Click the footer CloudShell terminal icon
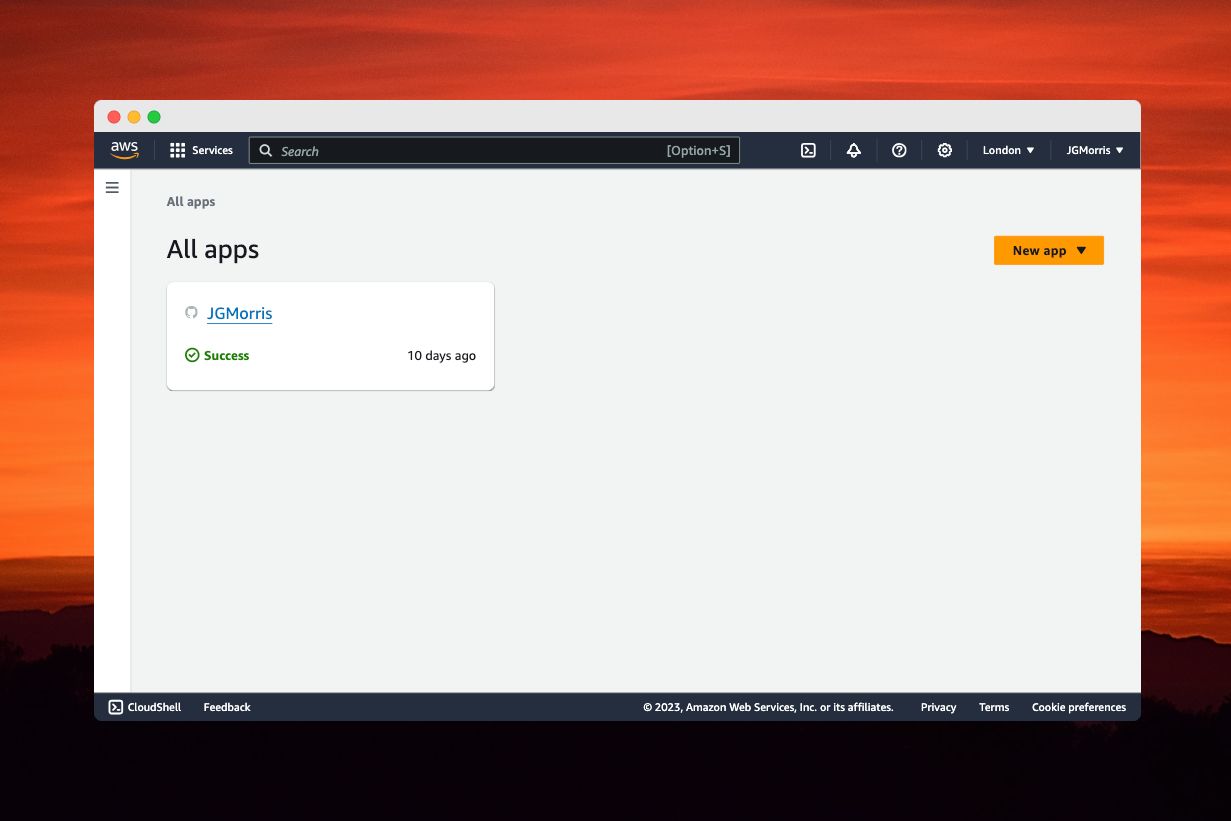The height and width of the screenshot is (821, 1231). 116,707
